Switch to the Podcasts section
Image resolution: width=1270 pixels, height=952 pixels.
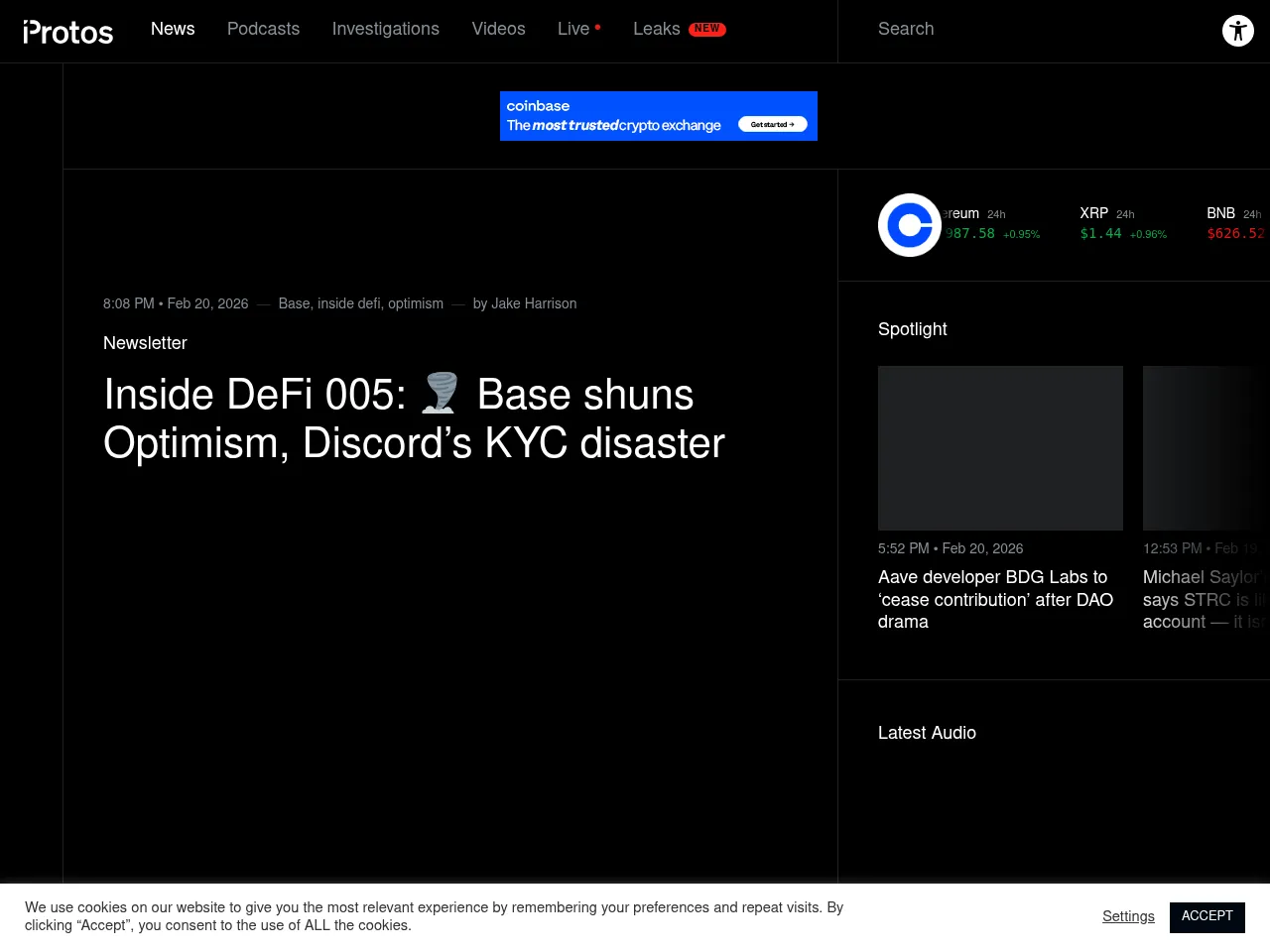(263, 30)
